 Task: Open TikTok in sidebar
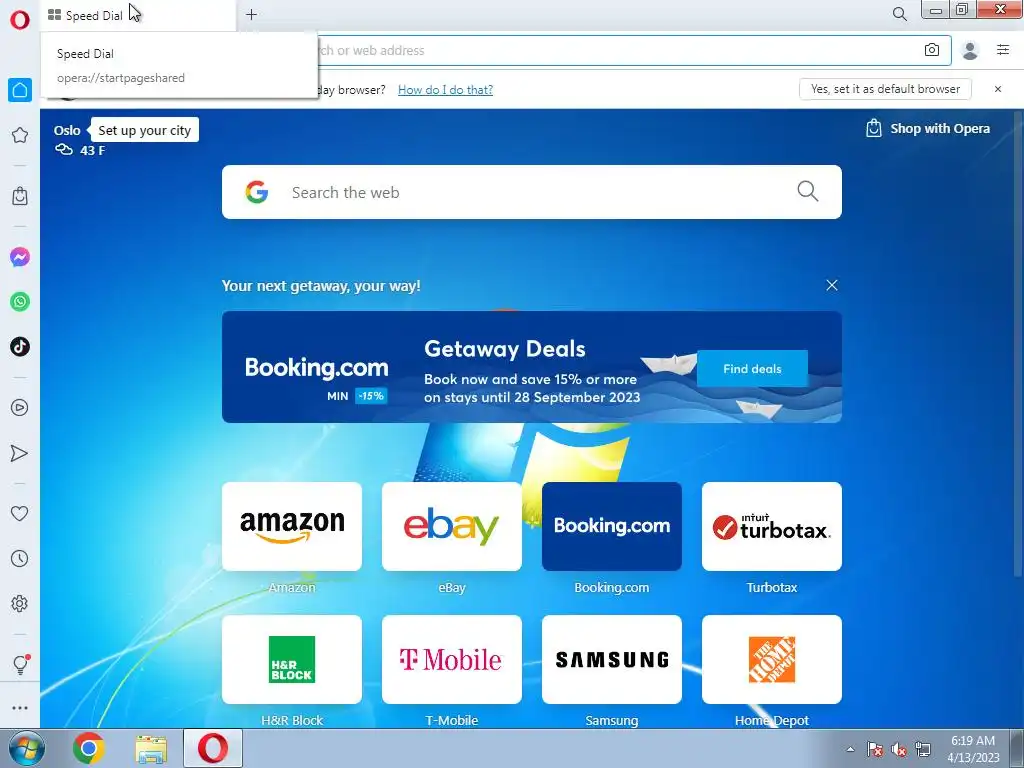tap(20, 347)
